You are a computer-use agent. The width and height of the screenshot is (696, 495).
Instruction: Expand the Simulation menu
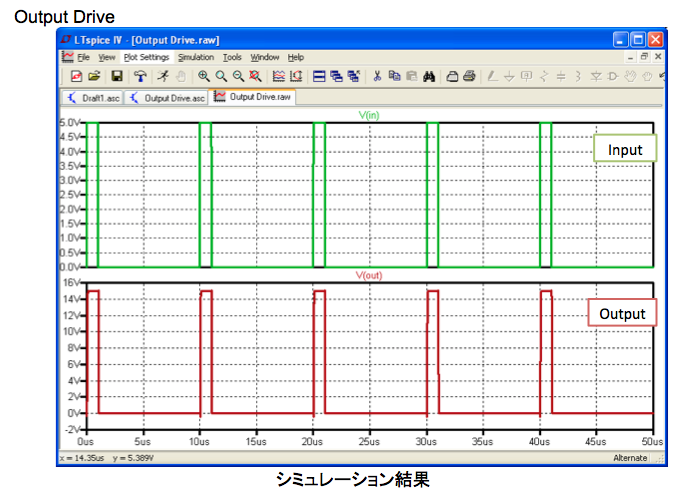pyautogui.click(x=196, y=57)
